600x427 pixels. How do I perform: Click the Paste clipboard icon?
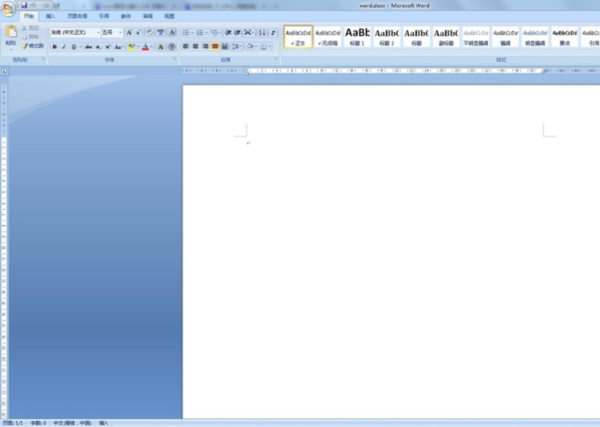11,31
